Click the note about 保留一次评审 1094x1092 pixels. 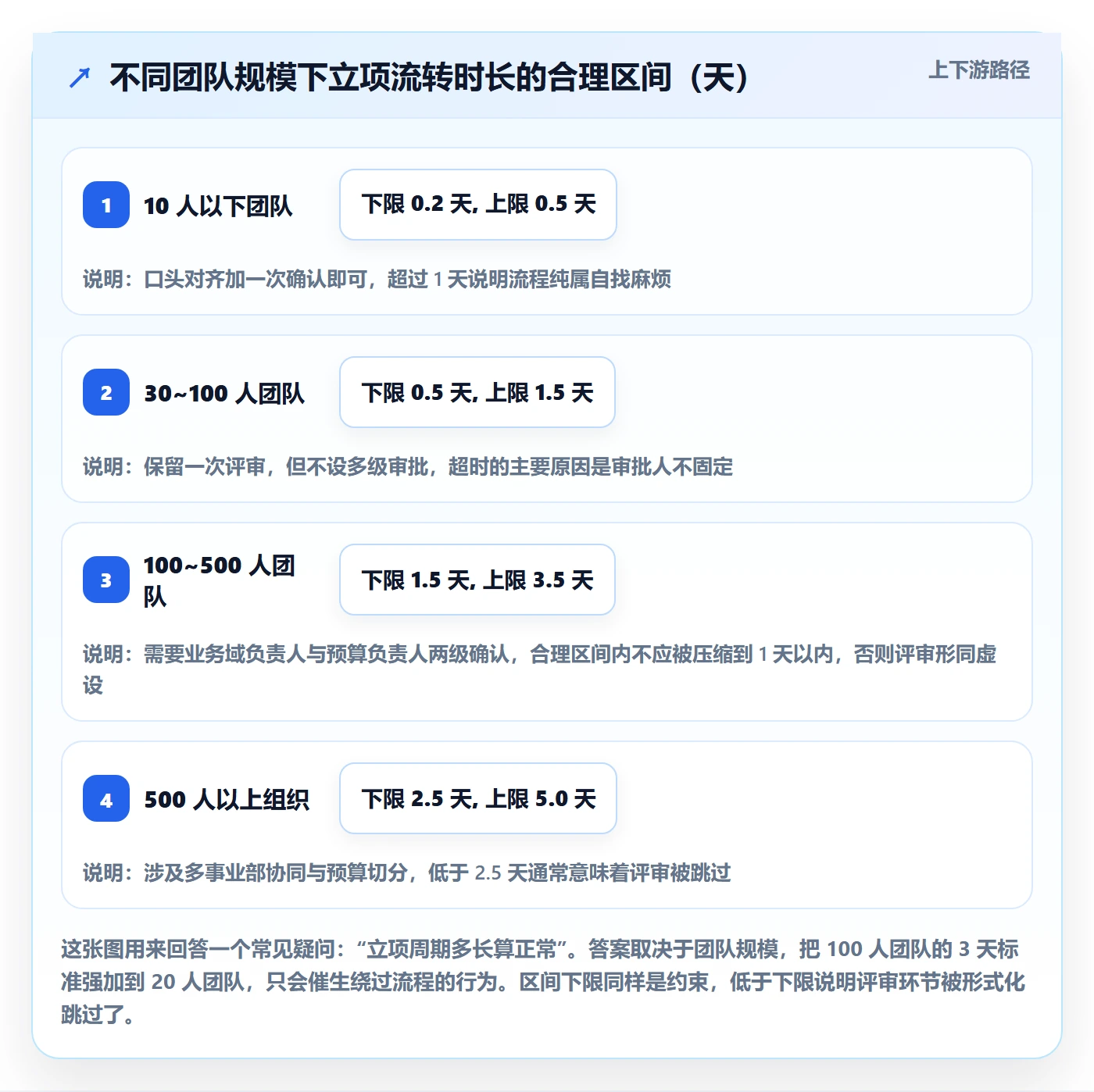click(408, 466)
